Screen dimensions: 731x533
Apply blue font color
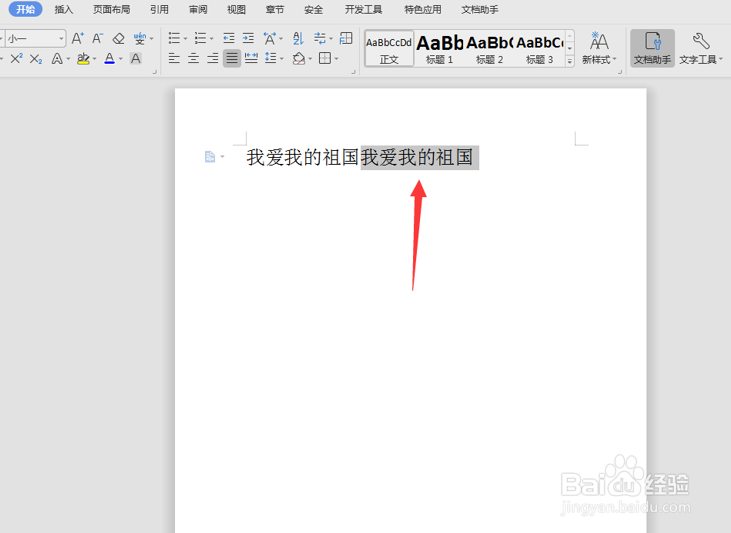(x=109, y=59)
